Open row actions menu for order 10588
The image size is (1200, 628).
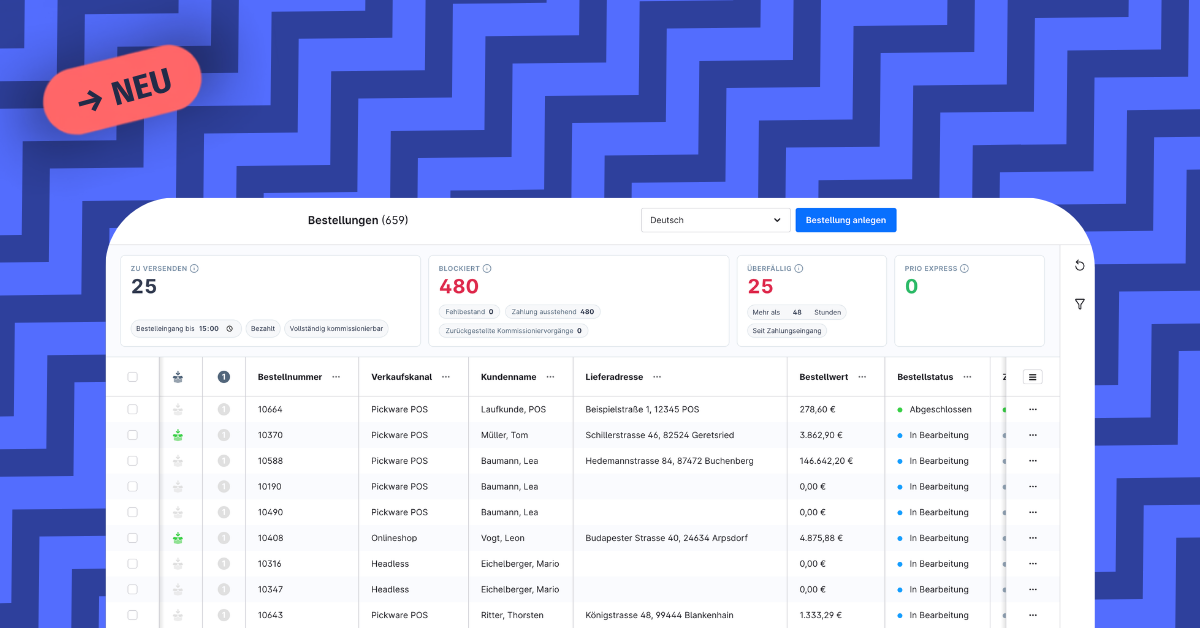[1033, 461]
